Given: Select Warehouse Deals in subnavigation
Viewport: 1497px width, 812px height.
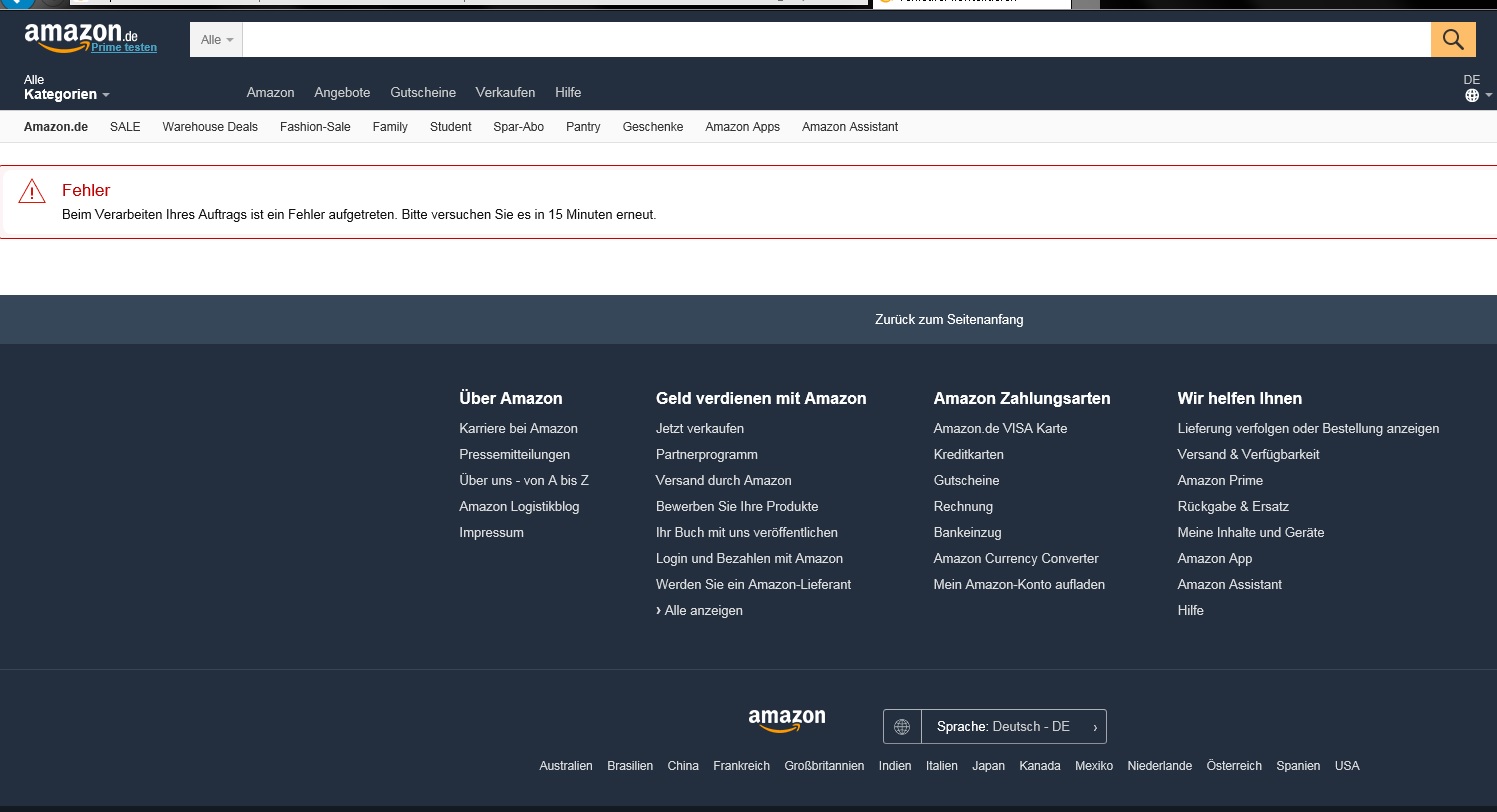Looking at the screenshot, I should (x=210, y=127).
